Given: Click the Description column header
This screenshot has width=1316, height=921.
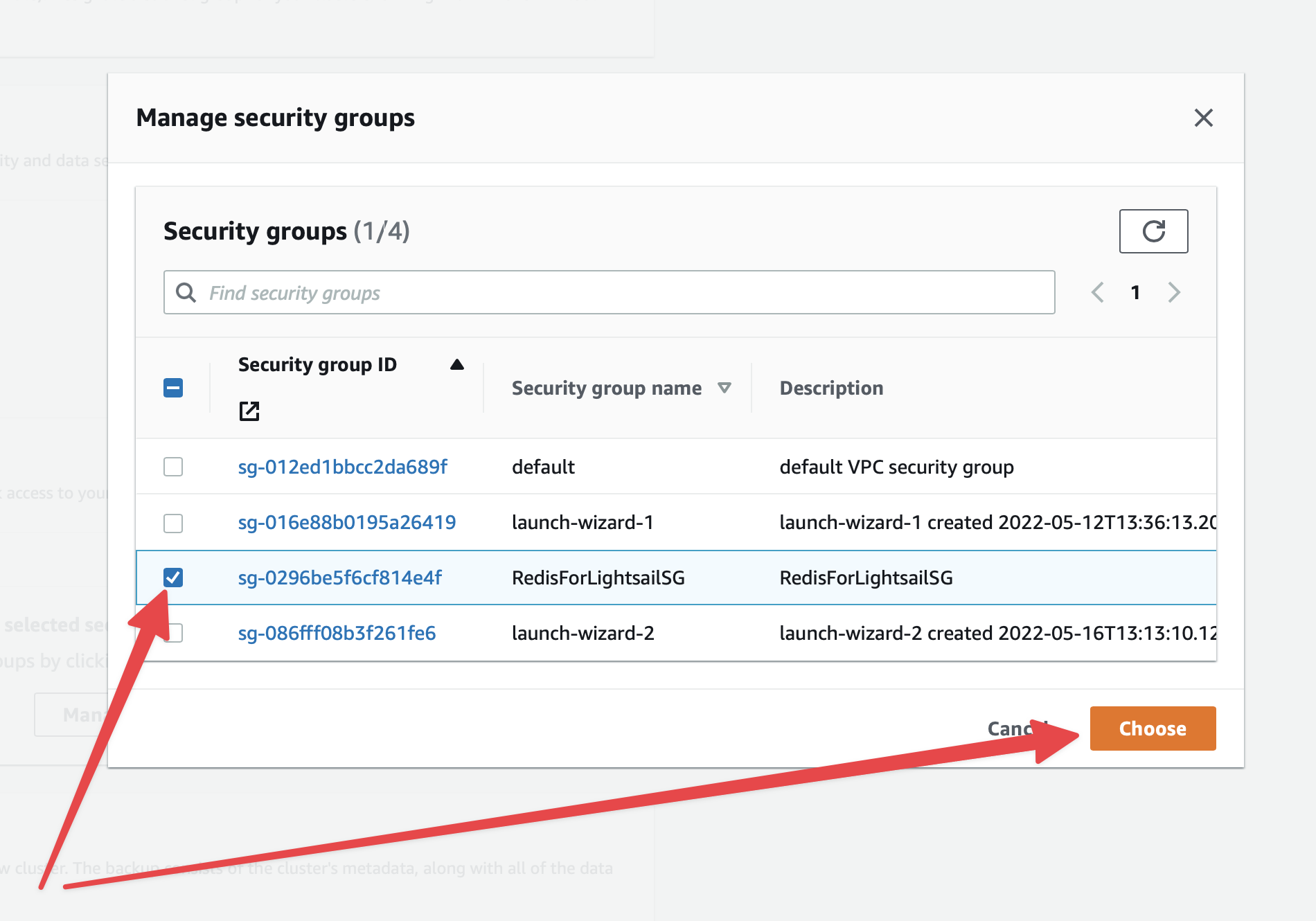Looking at the screenshot, I should [x=832, y=388].
